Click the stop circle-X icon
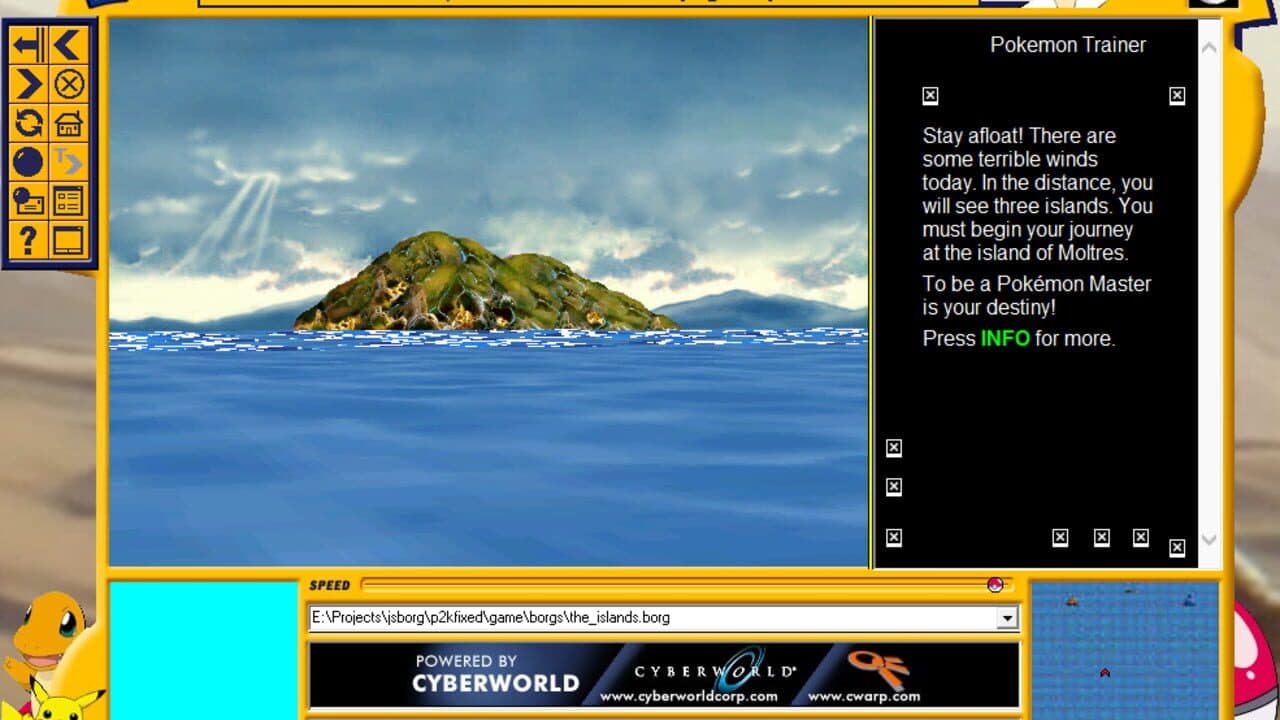Viewport: 1280px width, 720px height. (x=68, y=85)
